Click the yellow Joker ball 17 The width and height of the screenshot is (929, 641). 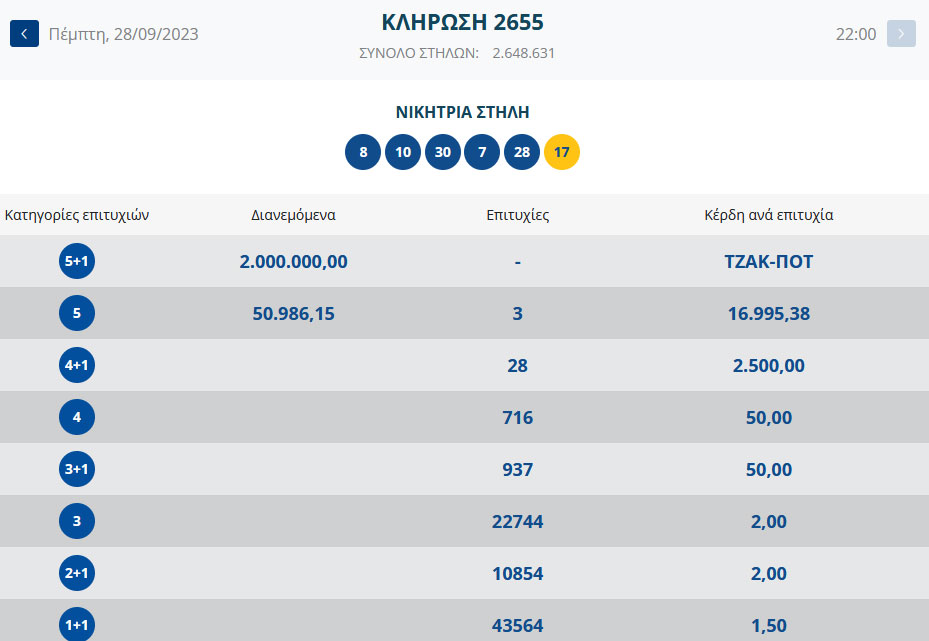562,153
